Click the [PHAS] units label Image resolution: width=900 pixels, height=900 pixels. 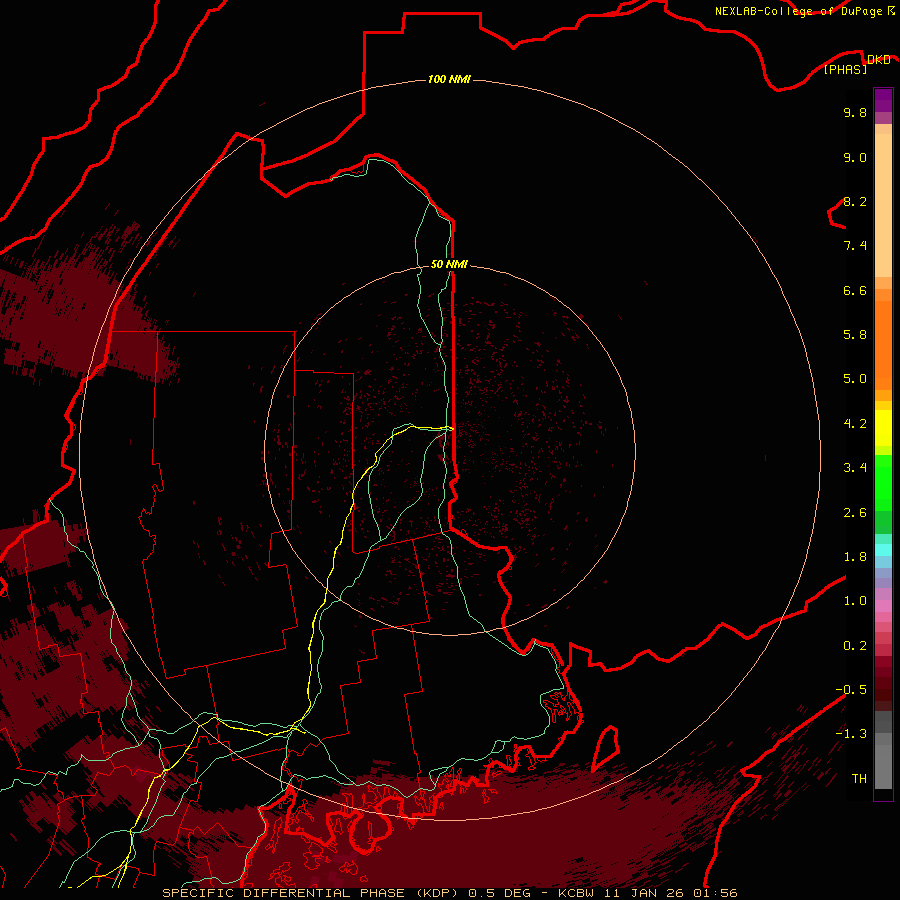coord(845,69)
